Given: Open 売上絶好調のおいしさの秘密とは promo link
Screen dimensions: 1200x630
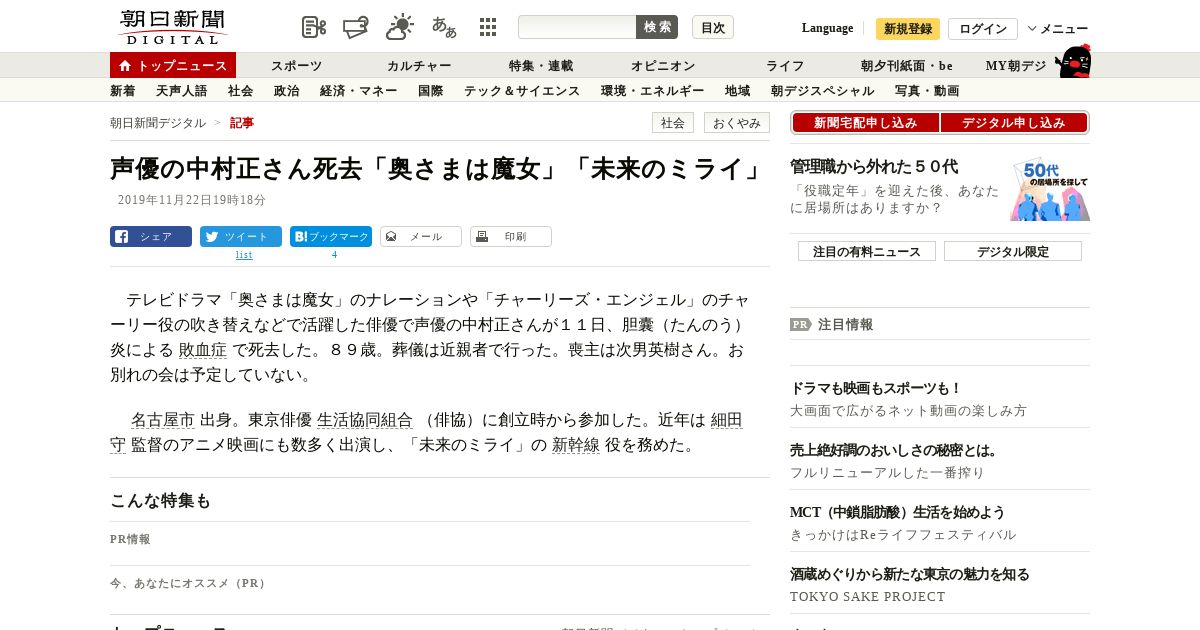Looking at the screenshot, I should (x=894, y=450).
